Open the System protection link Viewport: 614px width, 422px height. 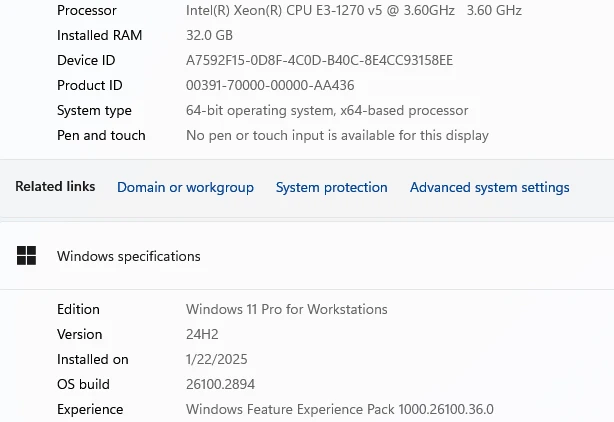coord(331,188)
